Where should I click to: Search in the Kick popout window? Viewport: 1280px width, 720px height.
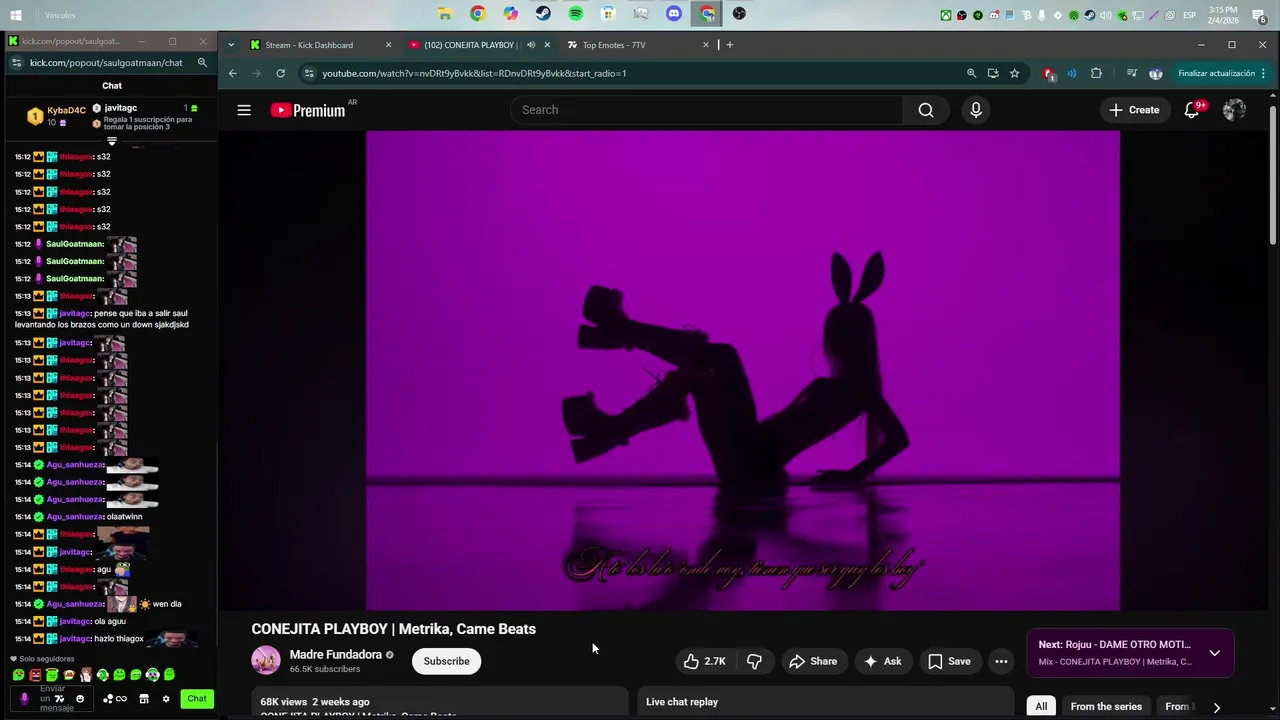tap(202, 62)
